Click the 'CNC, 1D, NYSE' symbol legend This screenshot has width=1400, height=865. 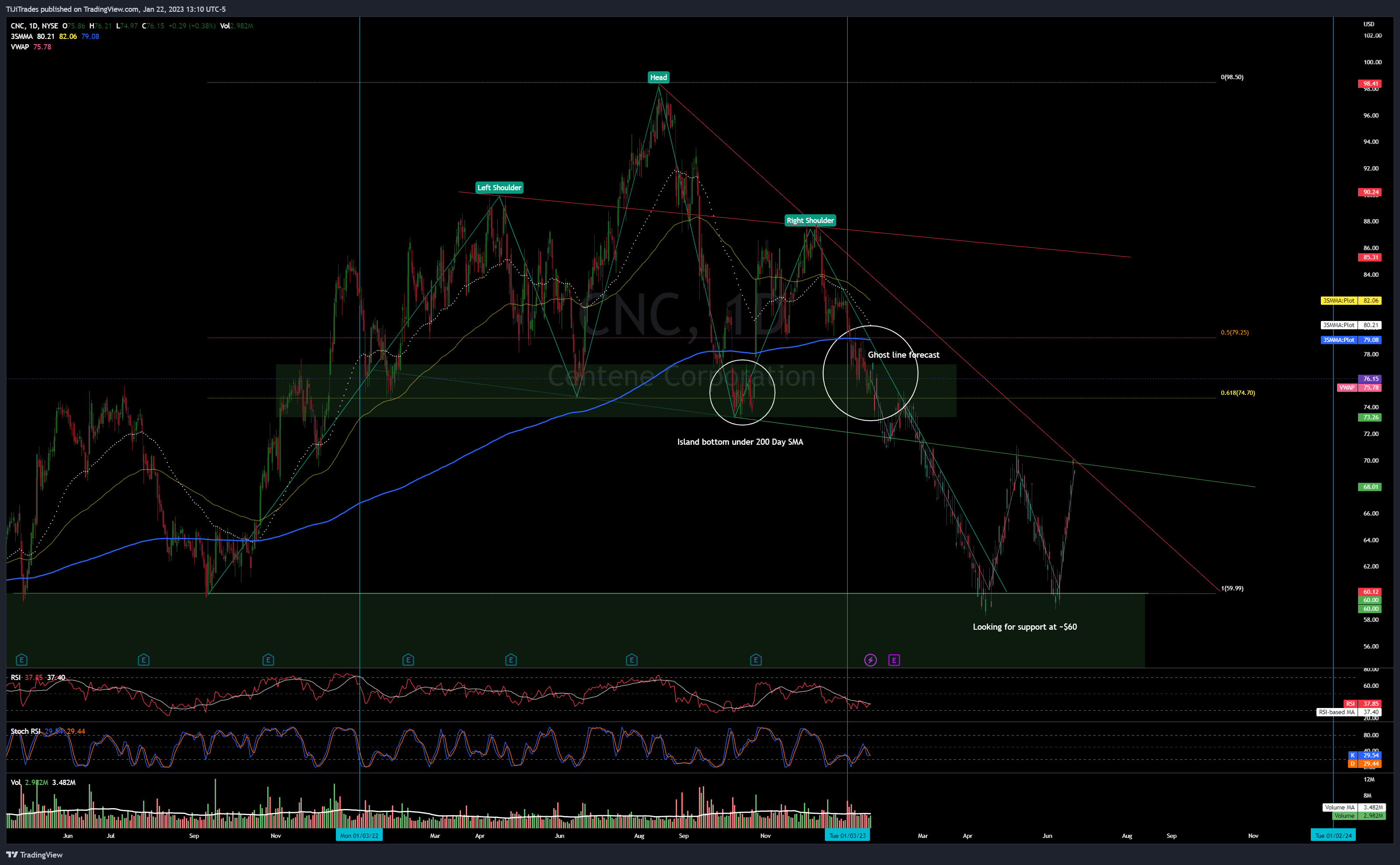tap(34, 26)
